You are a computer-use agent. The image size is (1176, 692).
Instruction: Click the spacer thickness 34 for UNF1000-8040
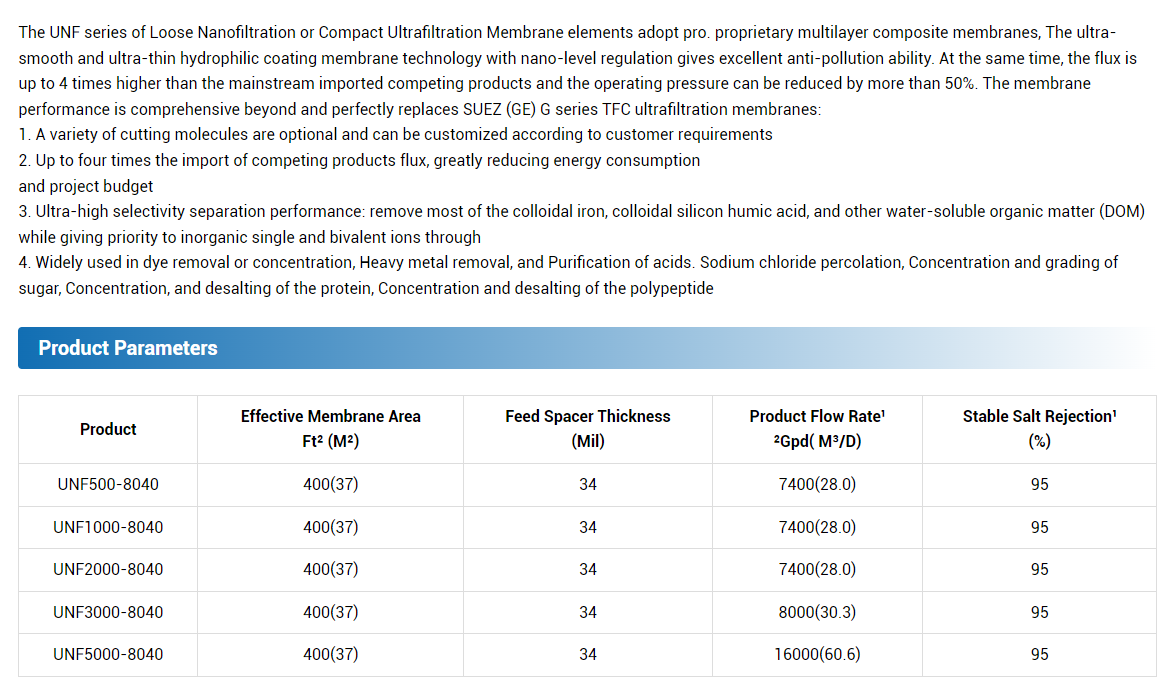pyautogui.click(x=588, y=527)
